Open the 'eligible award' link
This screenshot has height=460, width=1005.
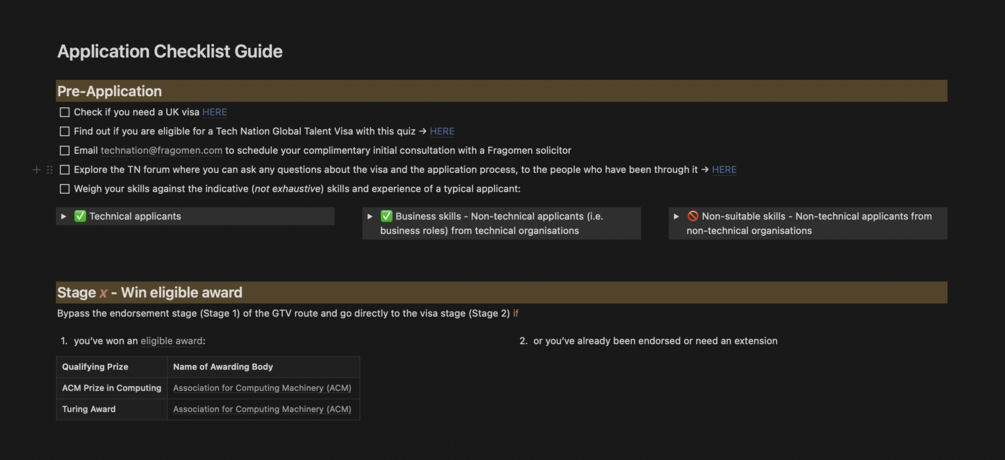171,341
